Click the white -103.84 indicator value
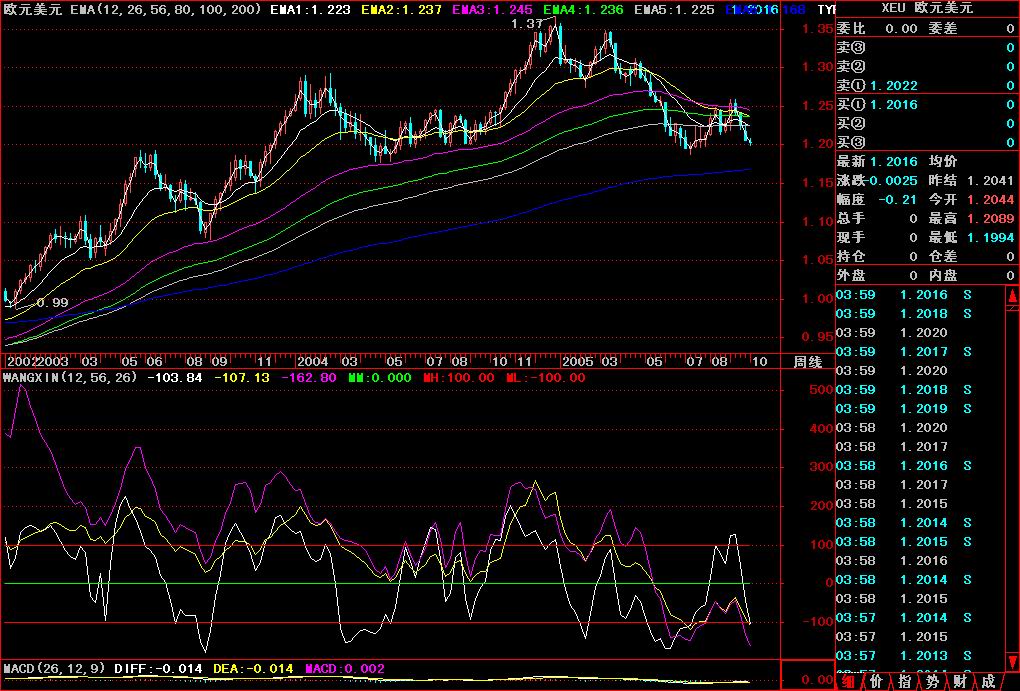Screen dimensions: 1020x691 tap(175, 377)
